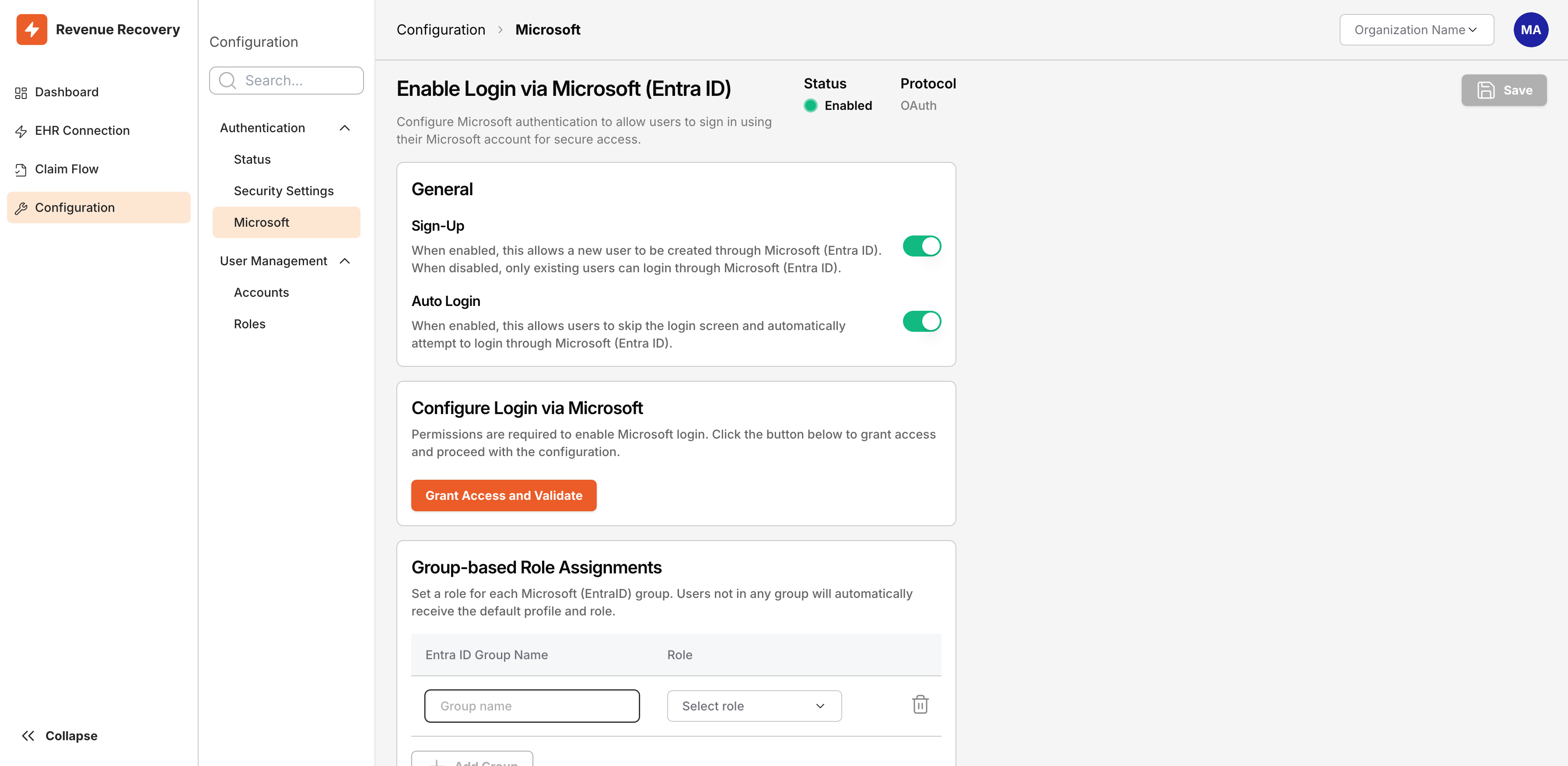Click inside the Group name field
Viewport: 1568px width, 766px height.
click(x=532, y=706)
